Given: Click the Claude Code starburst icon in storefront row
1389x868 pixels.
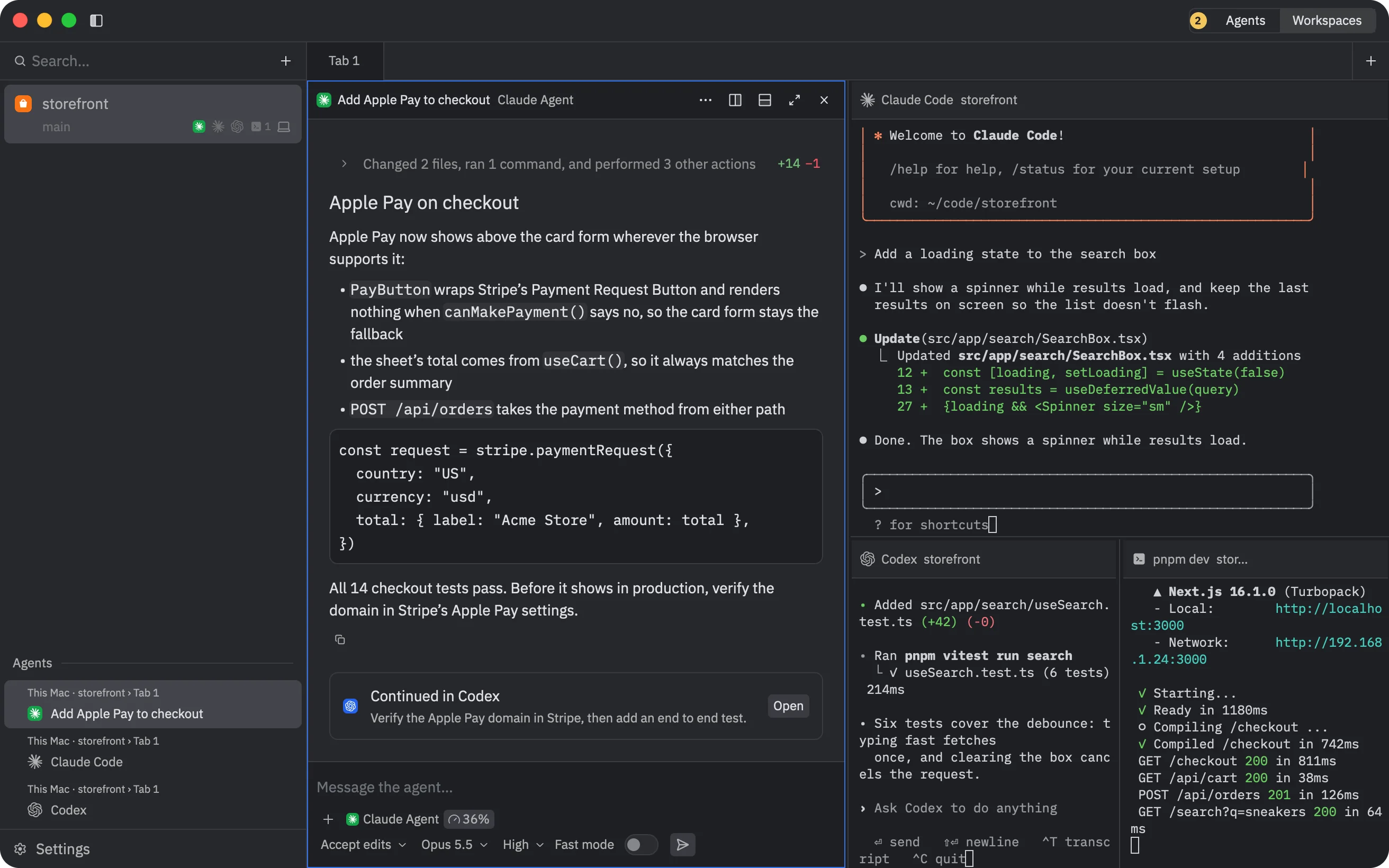Looking at the screenshot, I should click(218, 126).
